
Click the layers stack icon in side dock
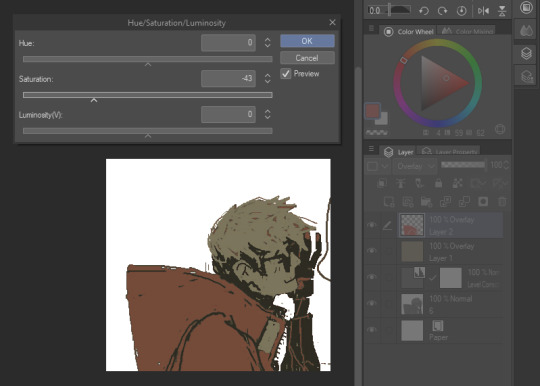(x=526, y=53)
